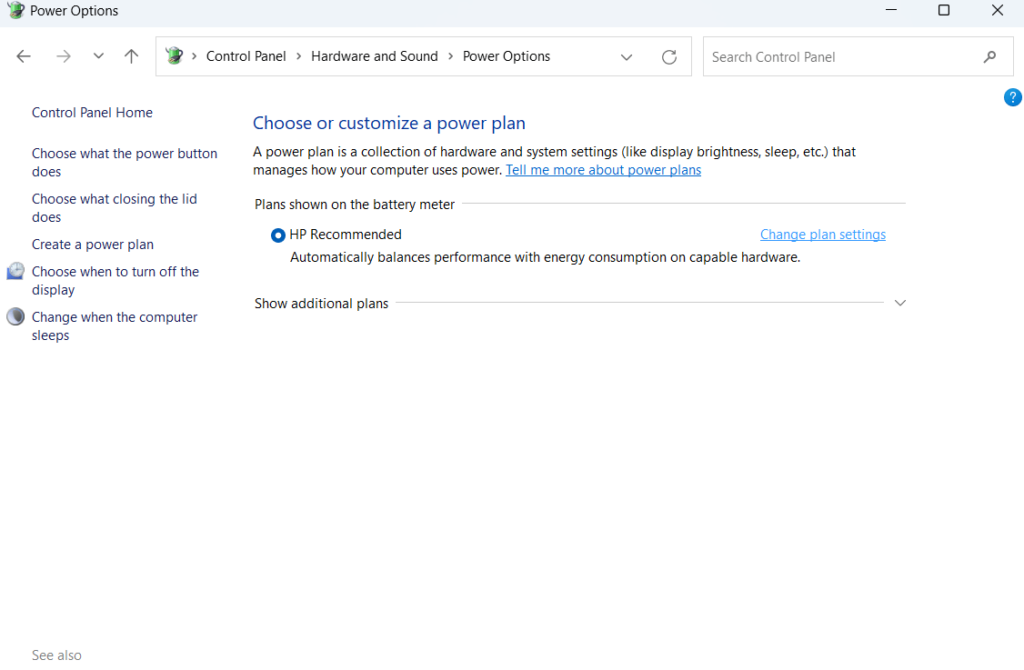This screenshot has height=670, width=1024.
Task: Select the HP Recommended power plan
Action: pos(278,235)
